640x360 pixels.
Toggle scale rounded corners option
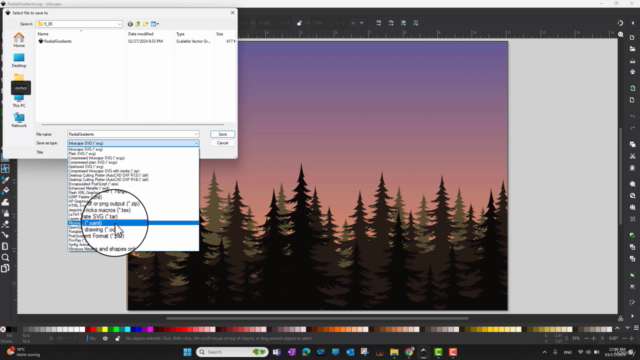pos(391,23)
